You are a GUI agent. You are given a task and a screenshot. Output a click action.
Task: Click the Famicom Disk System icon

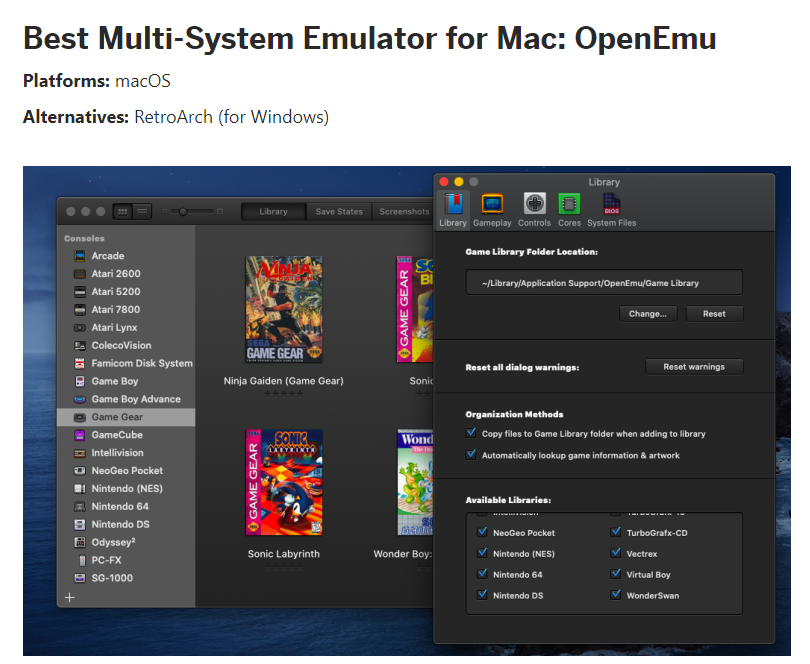coord(80,363)
